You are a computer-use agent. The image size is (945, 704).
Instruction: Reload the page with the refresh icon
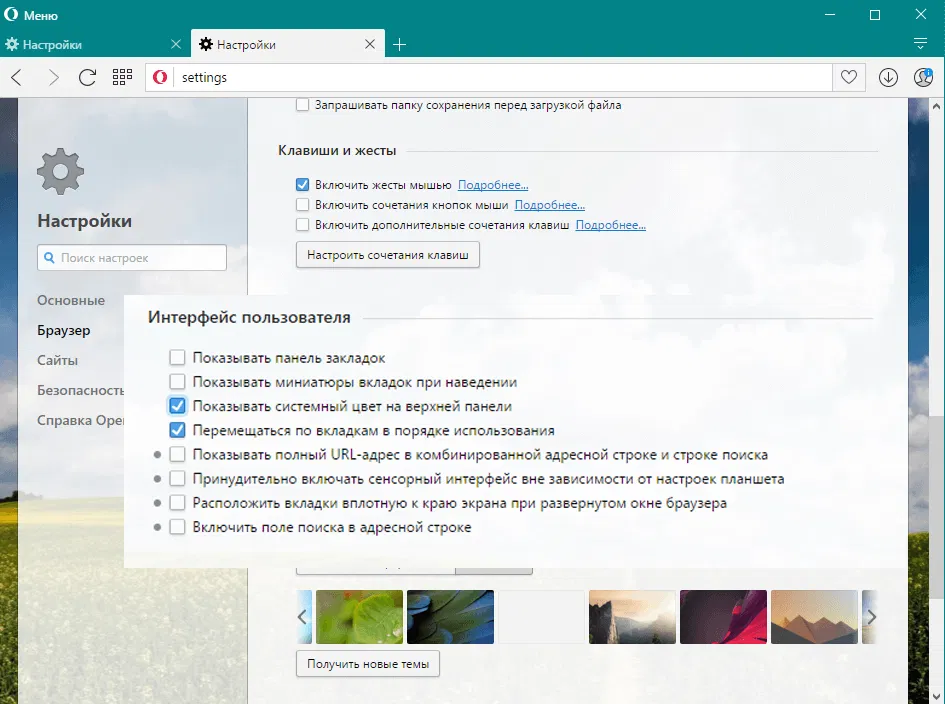tap(87, 77)
